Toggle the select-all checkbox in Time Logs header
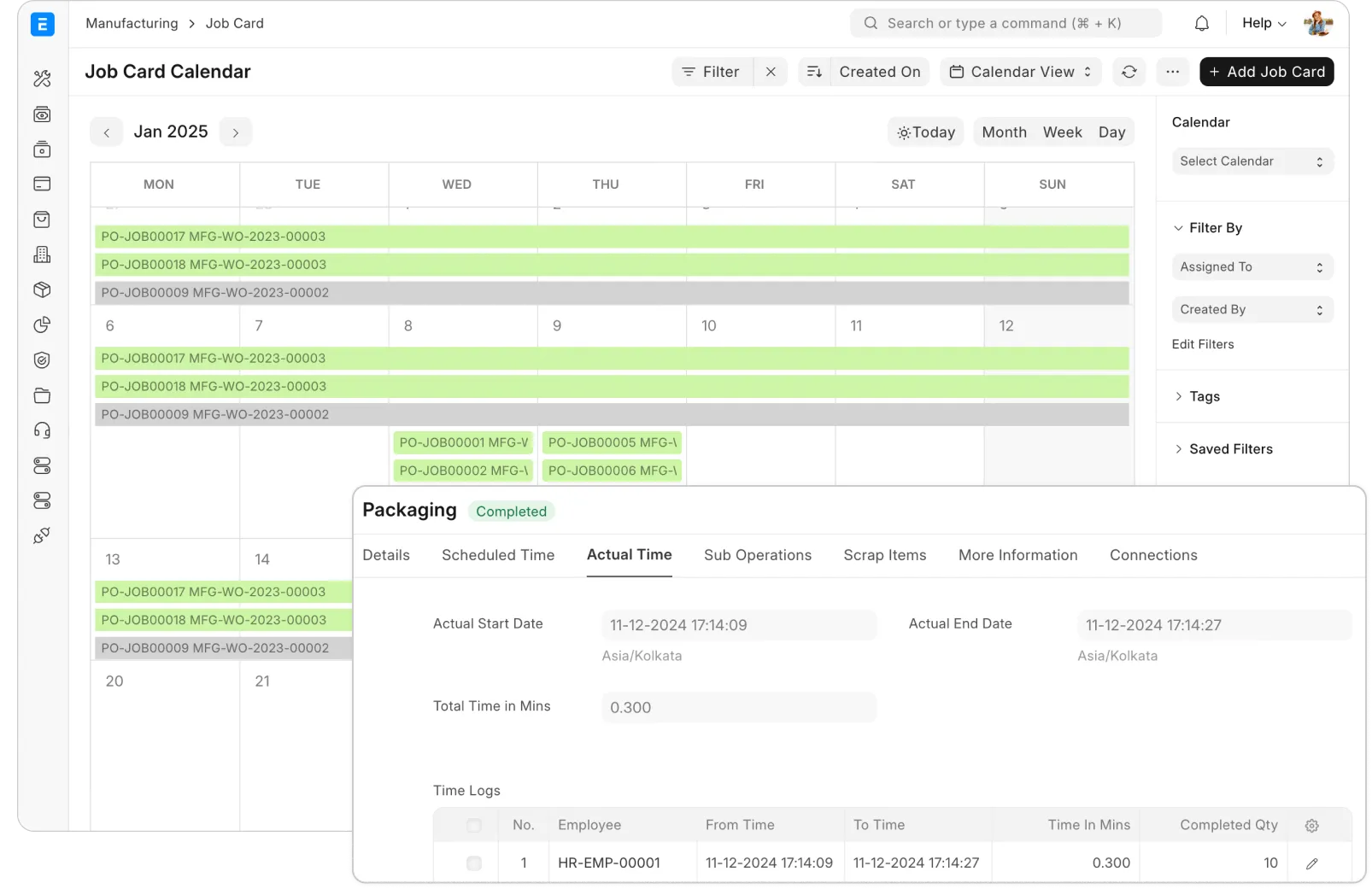 coord(474,825)
